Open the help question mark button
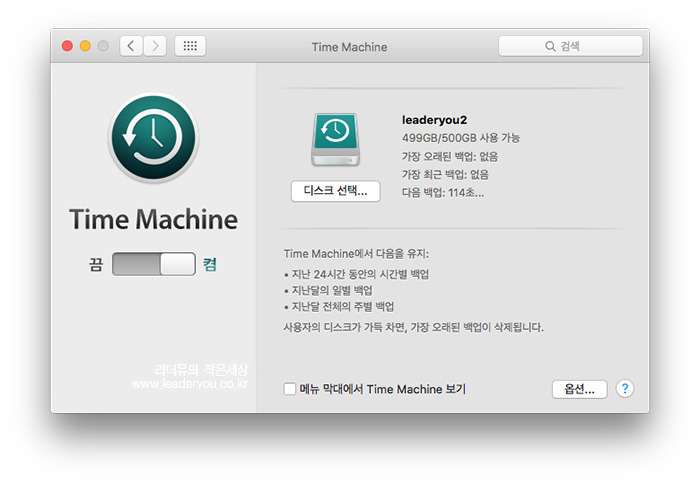 (625, 389)
